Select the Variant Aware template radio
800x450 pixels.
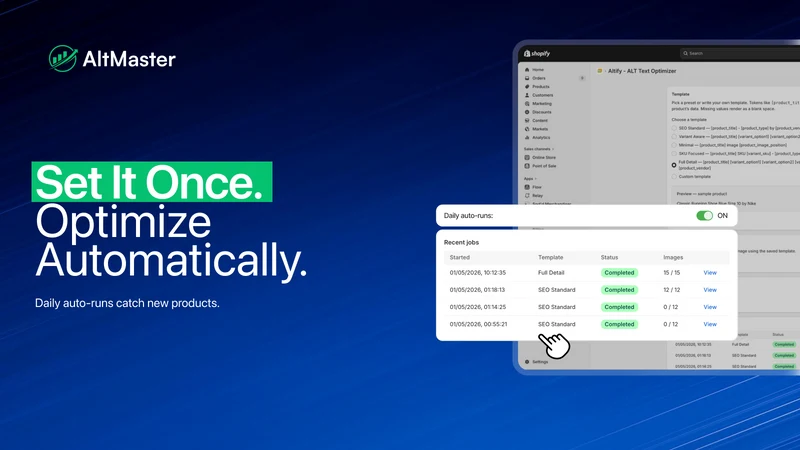(674, 137)
